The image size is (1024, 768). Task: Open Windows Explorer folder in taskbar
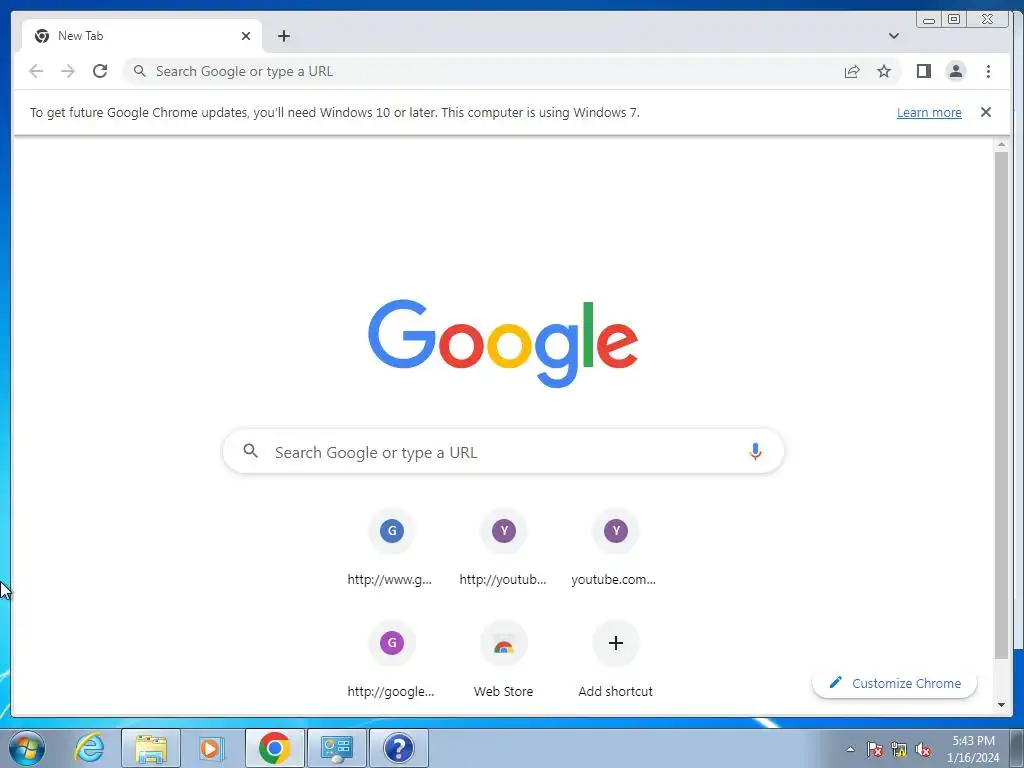tap(151, 748)
